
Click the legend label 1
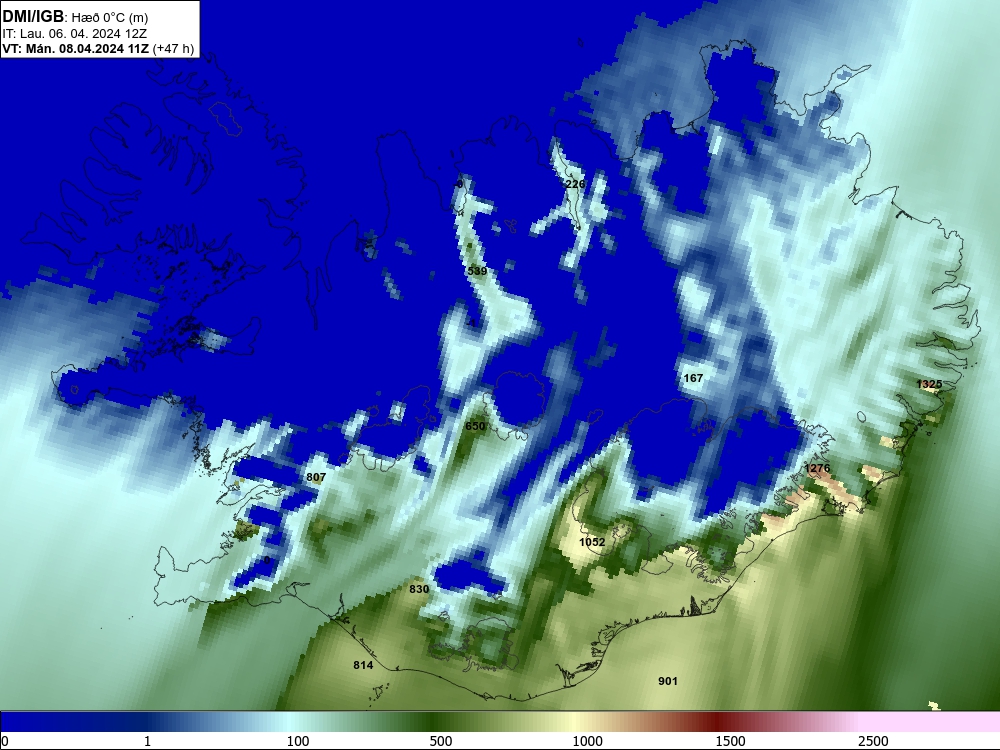pyautogui.click(x=147, y=741)
